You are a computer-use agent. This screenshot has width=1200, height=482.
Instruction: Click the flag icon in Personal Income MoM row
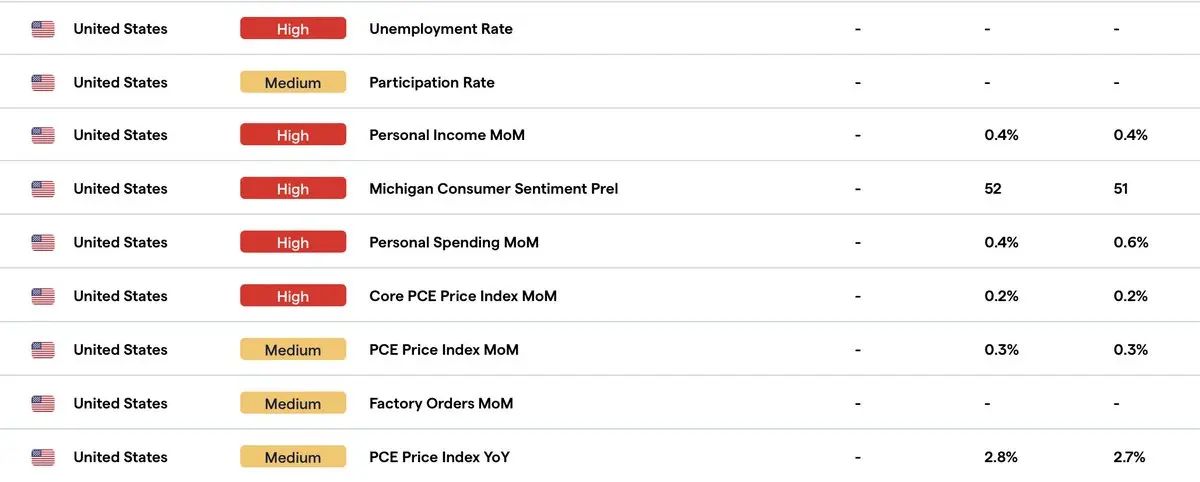click(43, 135)
